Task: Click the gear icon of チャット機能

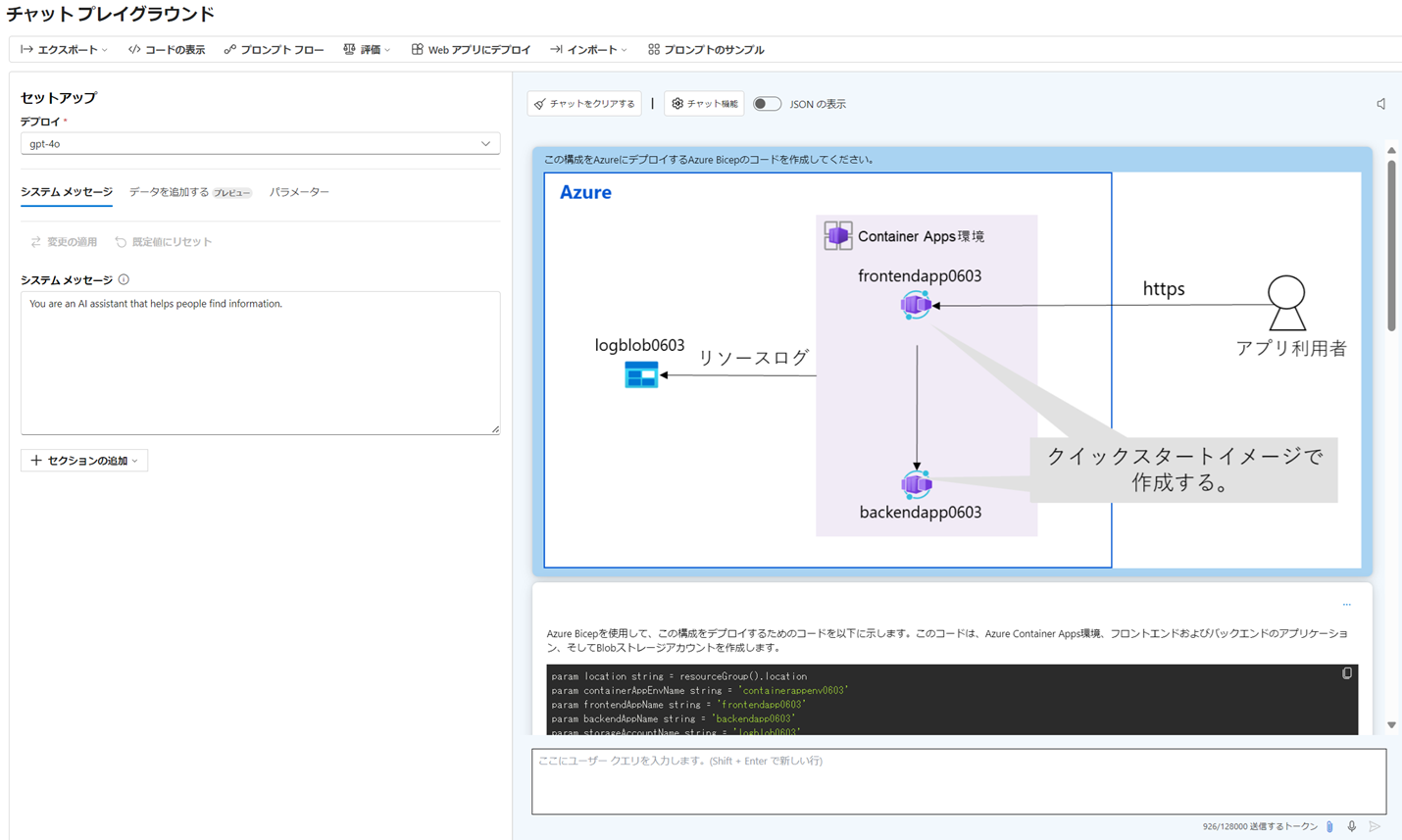Action: click(x=676, y=104)
